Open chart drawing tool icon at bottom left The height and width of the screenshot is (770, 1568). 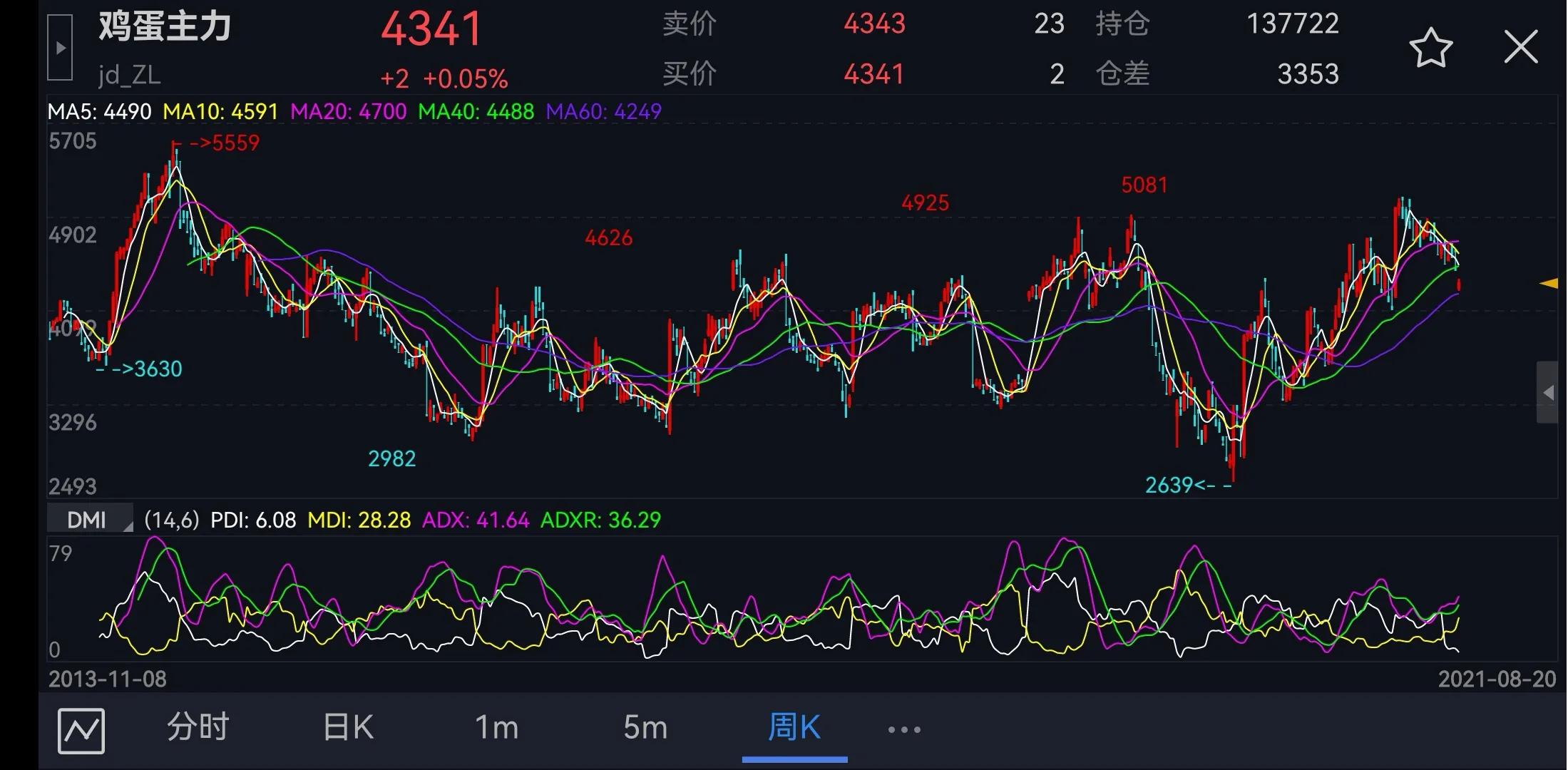81,731
